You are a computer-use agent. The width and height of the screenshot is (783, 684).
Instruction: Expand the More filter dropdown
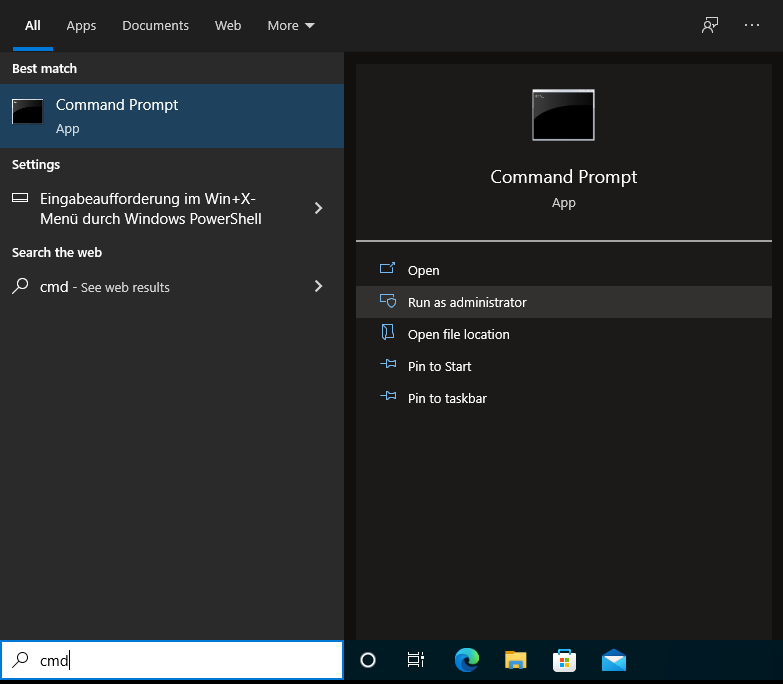291,25
